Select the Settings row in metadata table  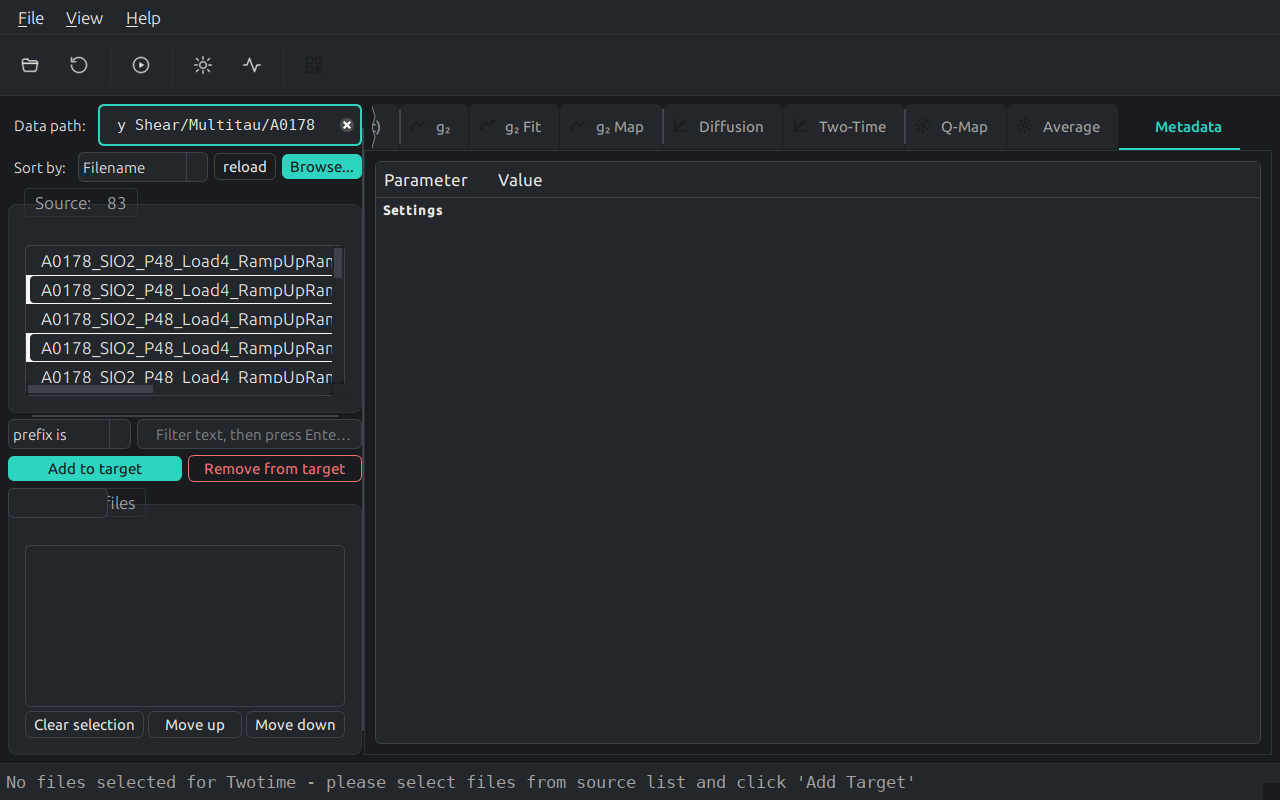[x=817, y=211]
